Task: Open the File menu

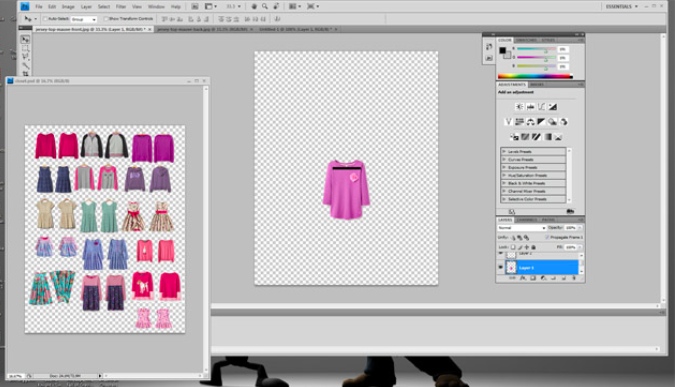Action: 39,7
